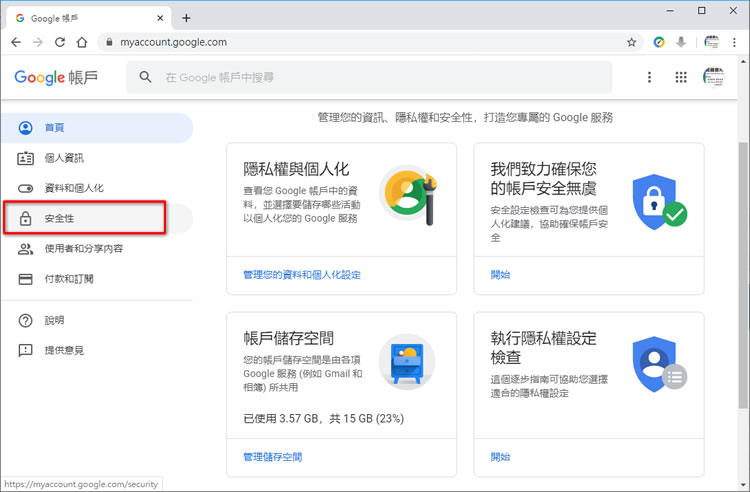Image resolution: width=750 pixels, height=492 pixels.
Task: Click the privacy checkup shield illustration
Action: 659,364
